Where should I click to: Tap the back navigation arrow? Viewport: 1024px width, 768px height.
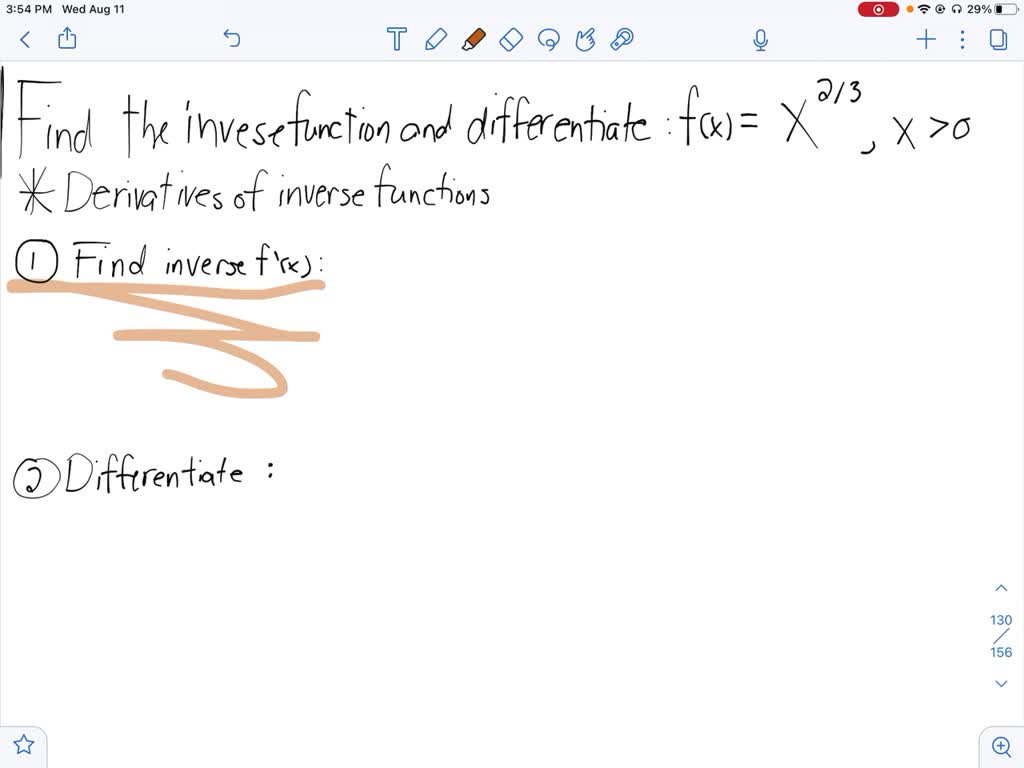coord(24,39)
